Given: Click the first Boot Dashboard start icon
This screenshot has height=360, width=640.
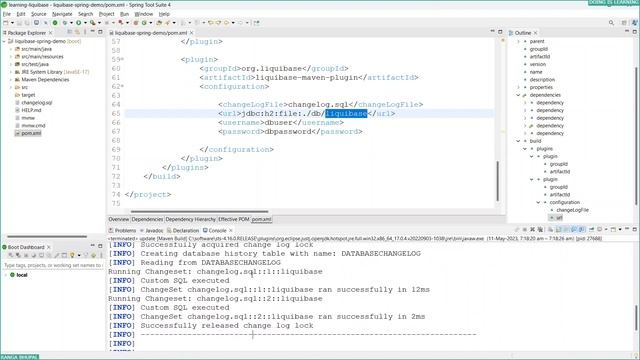Looking at the screenshot, I should [x=11, y=255].
